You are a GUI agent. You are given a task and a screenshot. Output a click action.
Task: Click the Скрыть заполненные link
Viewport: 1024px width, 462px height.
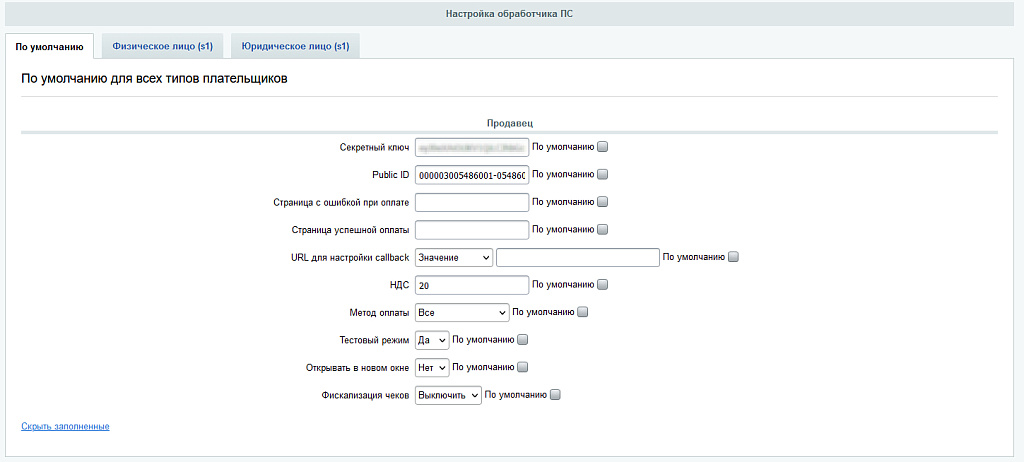pyautogui.click(x=65, y=427)
